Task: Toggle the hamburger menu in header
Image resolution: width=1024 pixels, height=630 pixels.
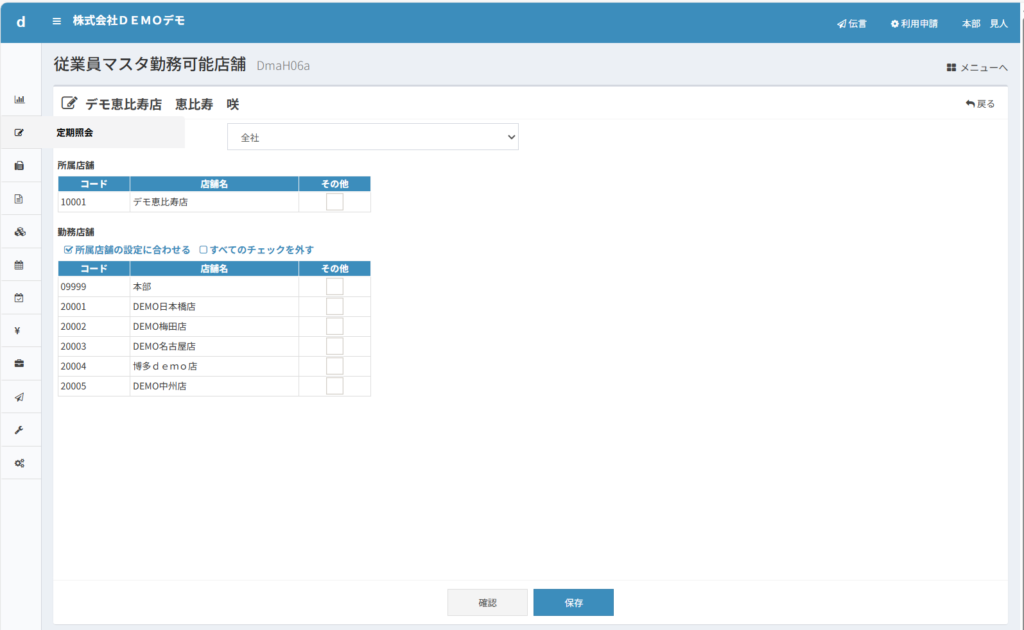Action: coord(57,21)
